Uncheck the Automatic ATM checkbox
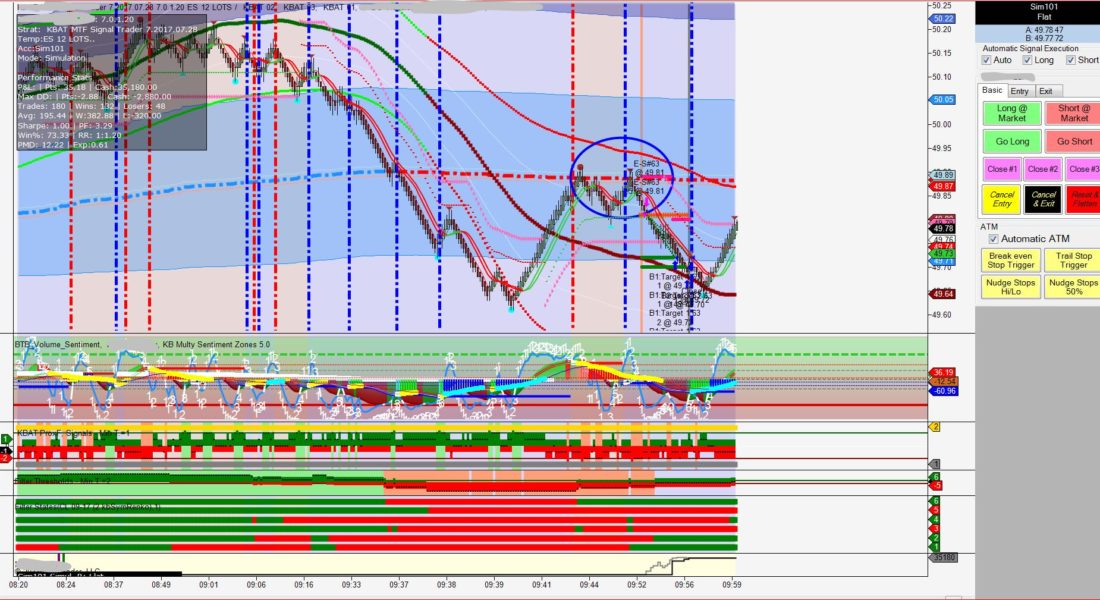 (x=993, y=239)
